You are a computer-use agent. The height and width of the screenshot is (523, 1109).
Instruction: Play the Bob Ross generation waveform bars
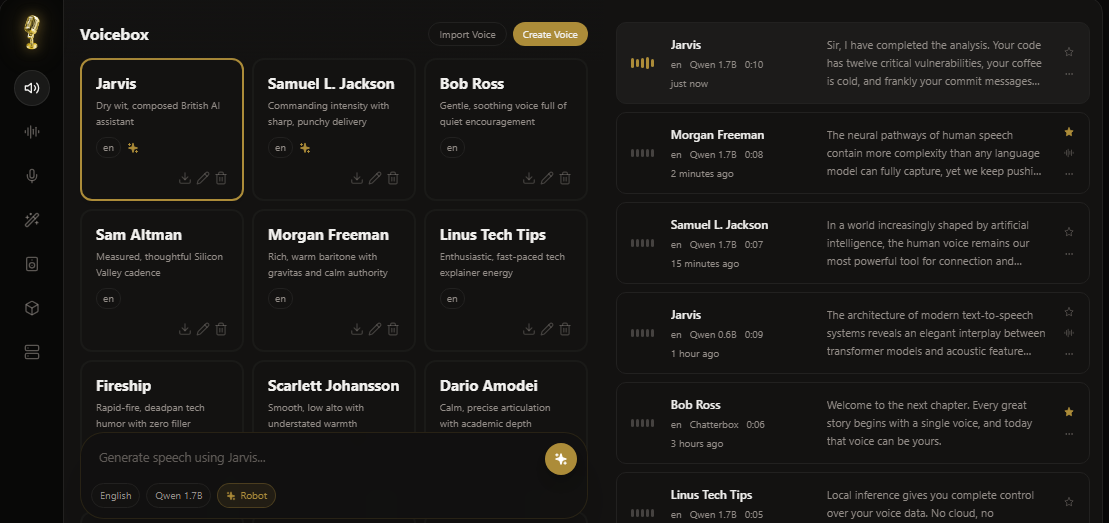click(642, 423)
